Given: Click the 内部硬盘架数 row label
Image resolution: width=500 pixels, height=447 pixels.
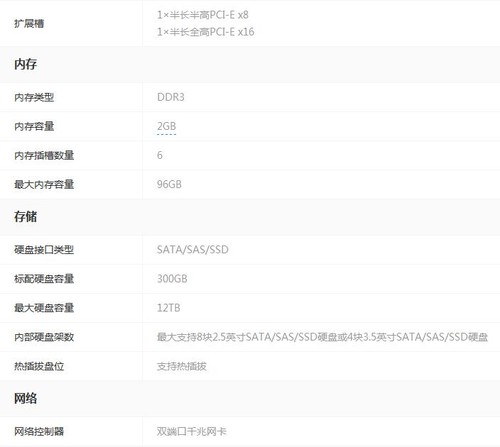Looking at the screenshot, I should click(x=44, y=337).
